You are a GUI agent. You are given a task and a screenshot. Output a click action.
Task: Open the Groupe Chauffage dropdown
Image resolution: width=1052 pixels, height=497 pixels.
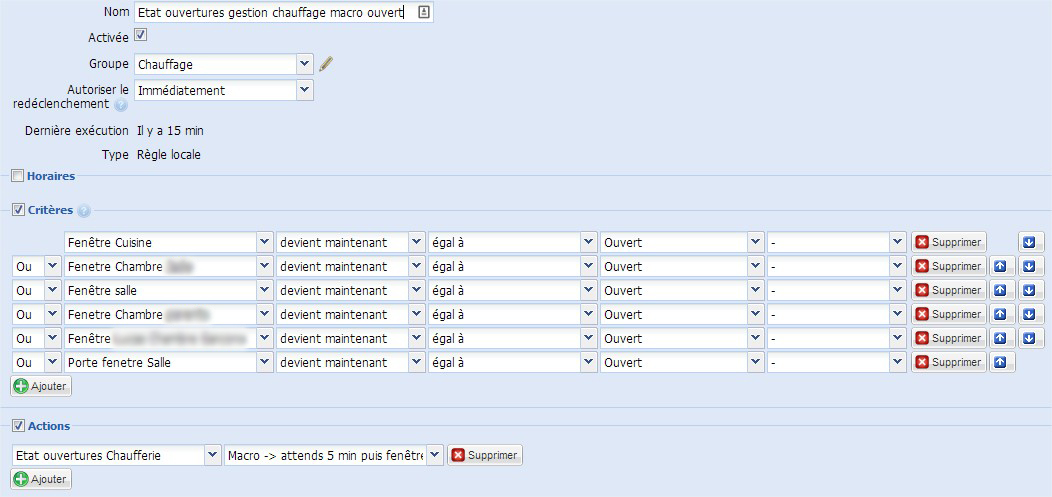305,64
